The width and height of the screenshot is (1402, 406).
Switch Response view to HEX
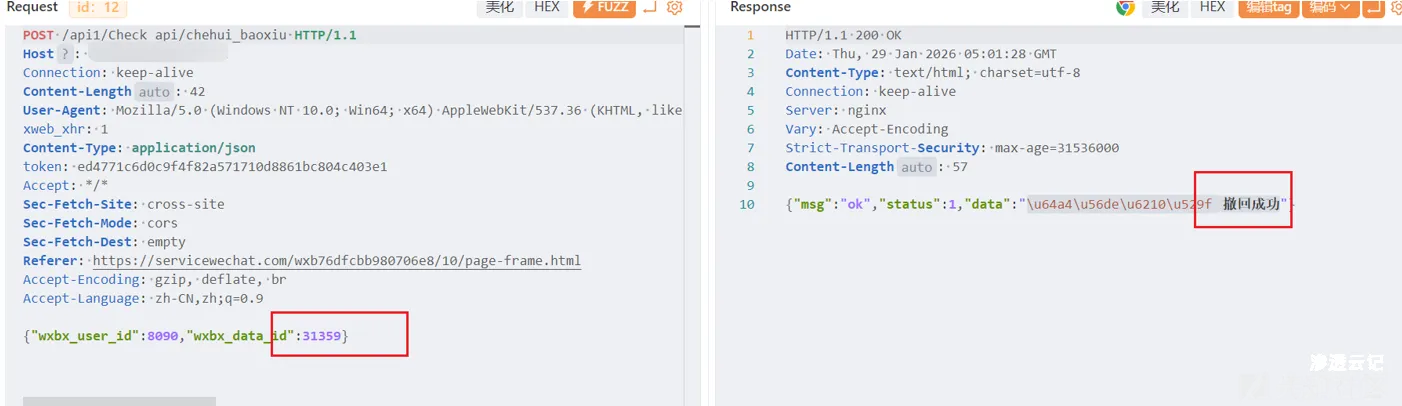point(1212,7)
